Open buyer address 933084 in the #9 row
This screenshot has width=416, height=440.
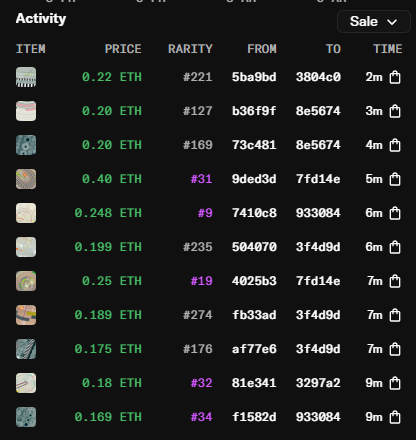(318, 213)
